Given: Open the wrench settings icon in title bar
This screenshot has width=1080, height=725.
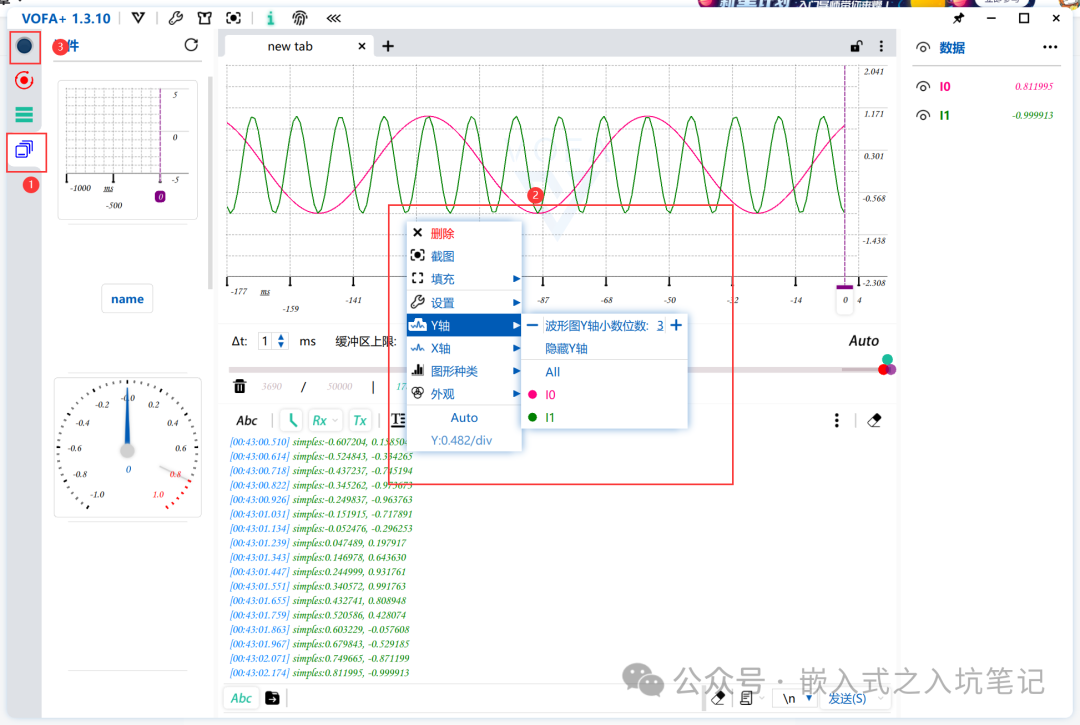Looking at the screenshot, I should pyautogui.click(x=176, y=18).
